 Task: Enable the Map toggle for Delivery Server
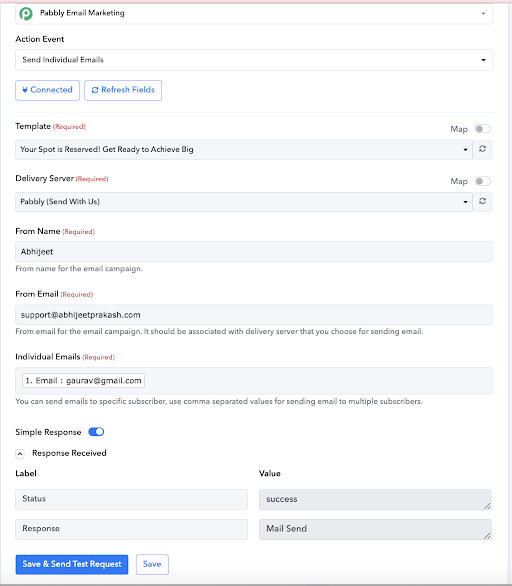(x=482, y=181)
